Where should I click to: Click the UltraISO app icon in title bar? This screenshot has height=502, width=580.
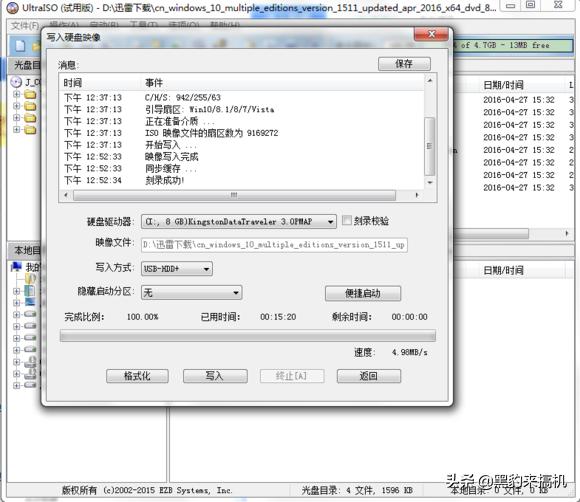[x=12, y=7]
